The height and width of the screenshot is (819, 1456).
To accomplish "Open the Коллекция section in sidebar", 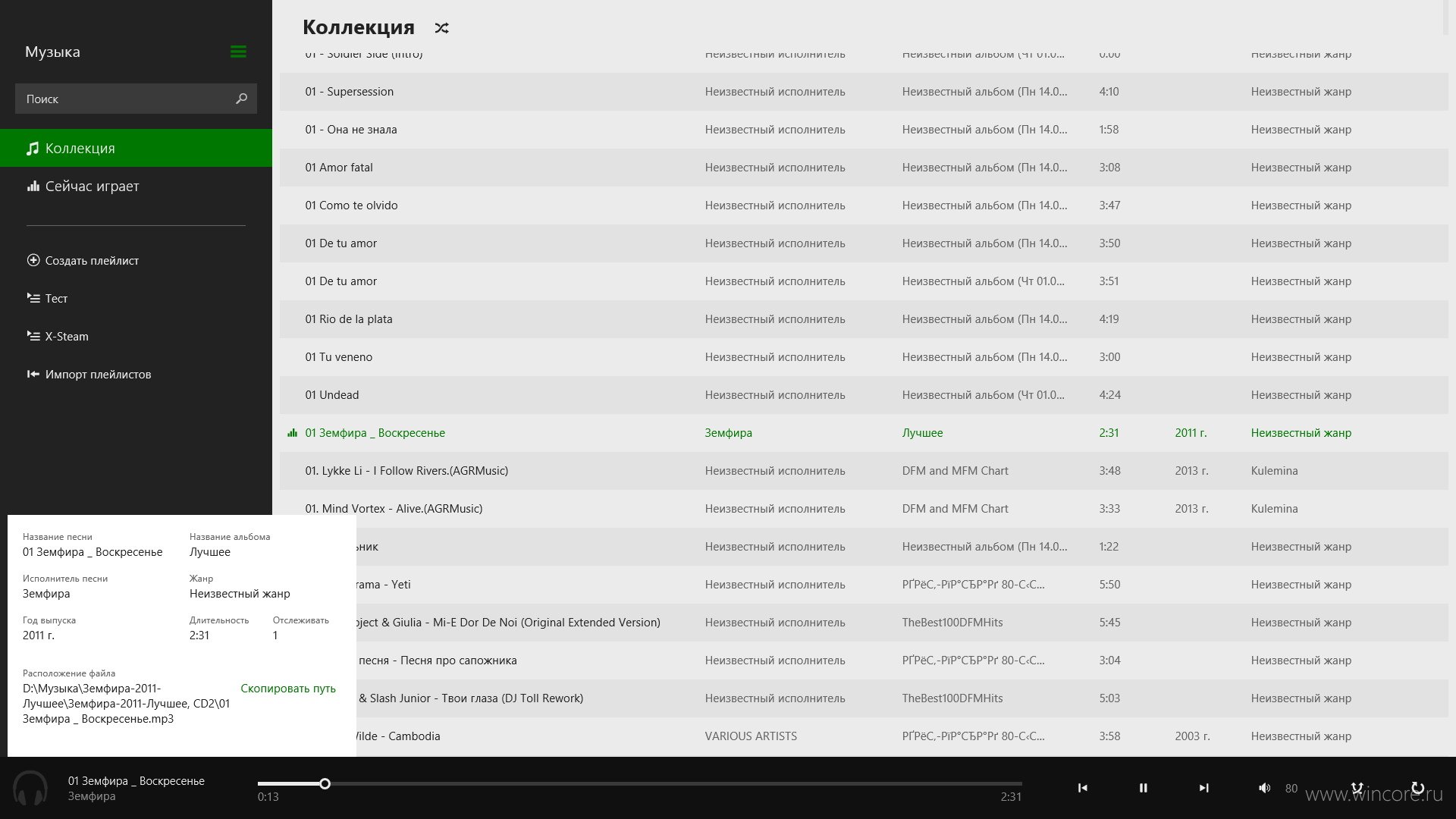I will point(136,148).
